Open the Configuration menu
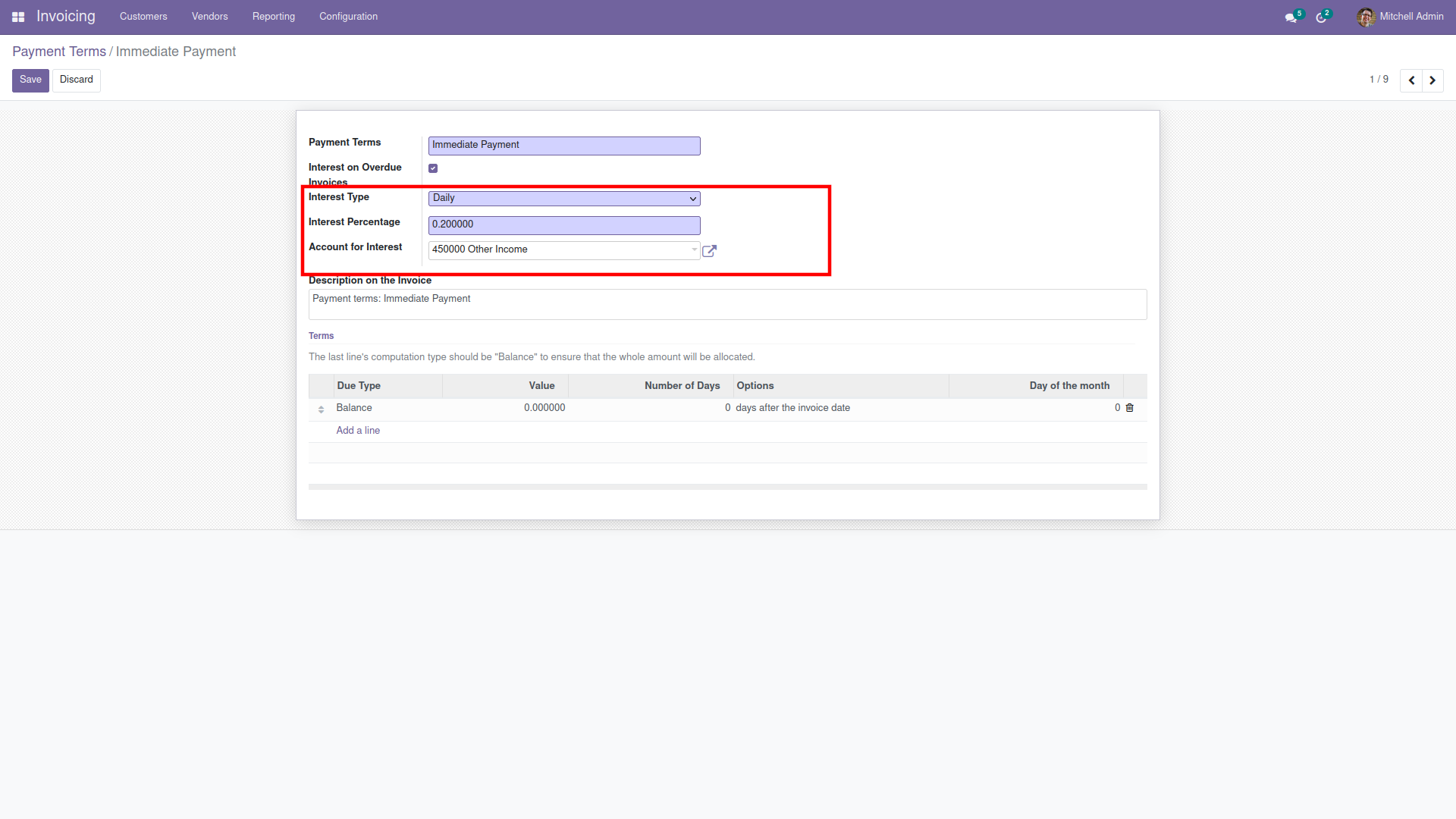This screenshot has width=1456, height=819. point(348,17)
